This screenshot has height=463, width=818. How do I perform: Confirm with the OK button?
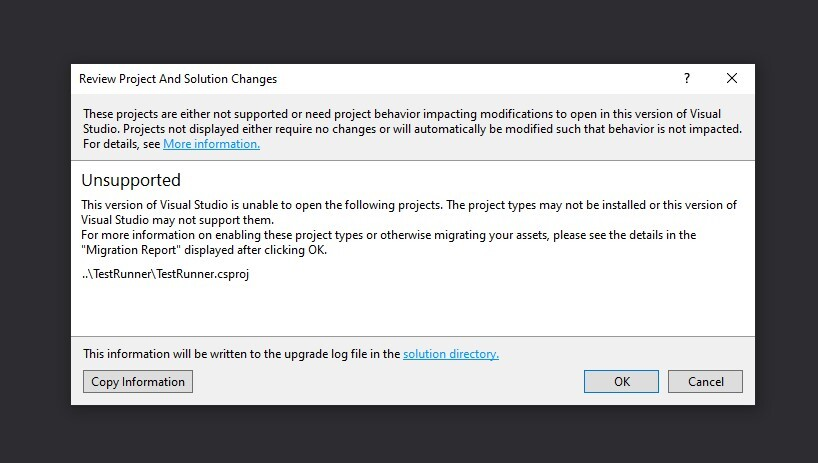(x=621, y=382)
